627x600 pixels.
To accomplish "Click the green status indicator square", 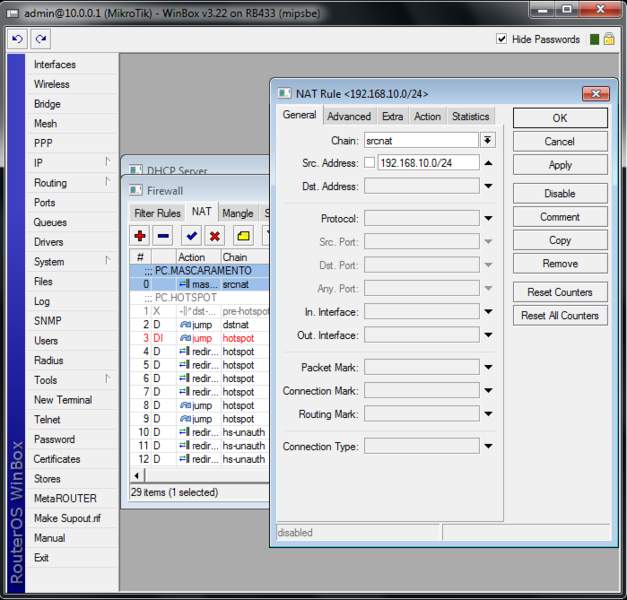I will [x=594, y=39].
